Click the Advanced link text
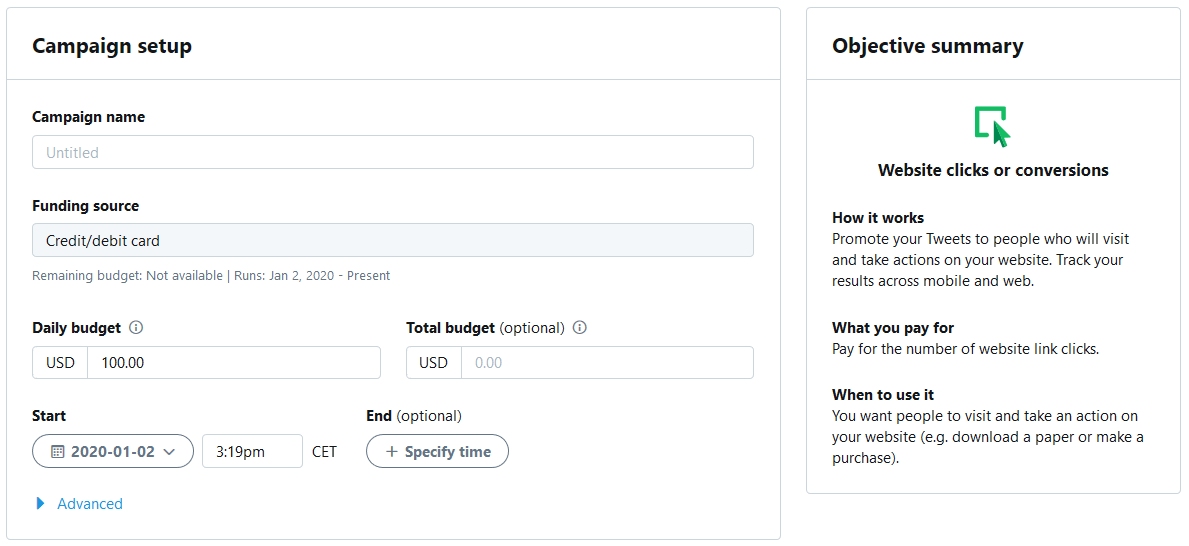Image resolution: width=1189 pixels, height=546 pixels. [x=90, y=504]
